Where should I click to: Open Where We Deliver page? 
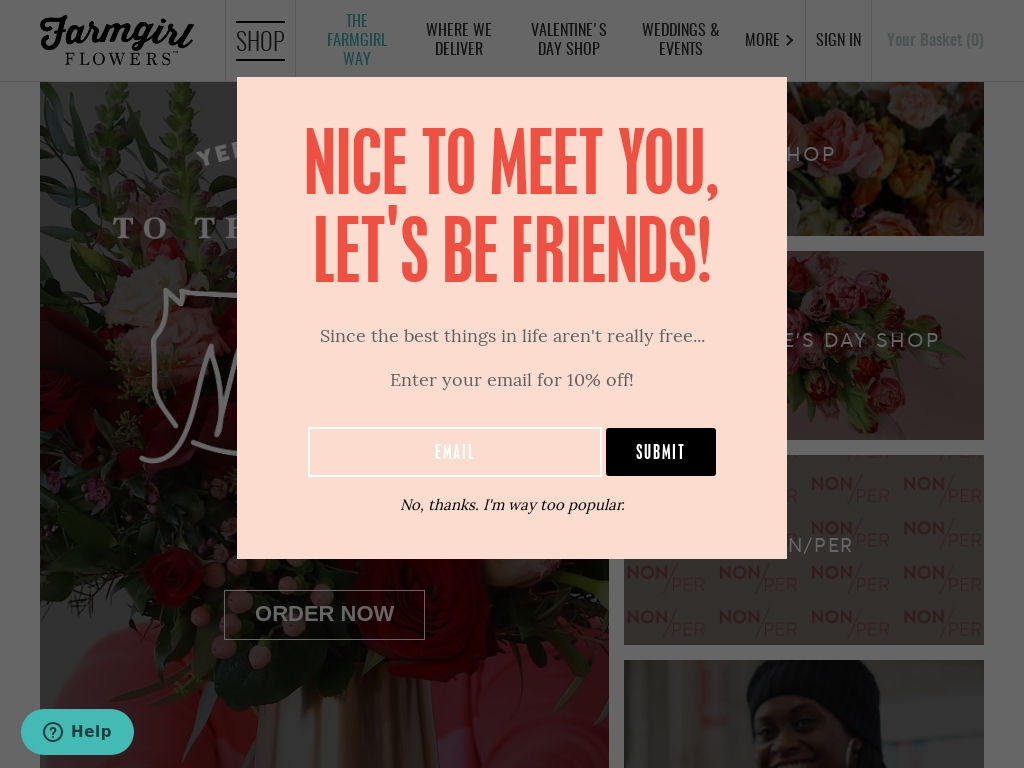click(x=458, y=40)
